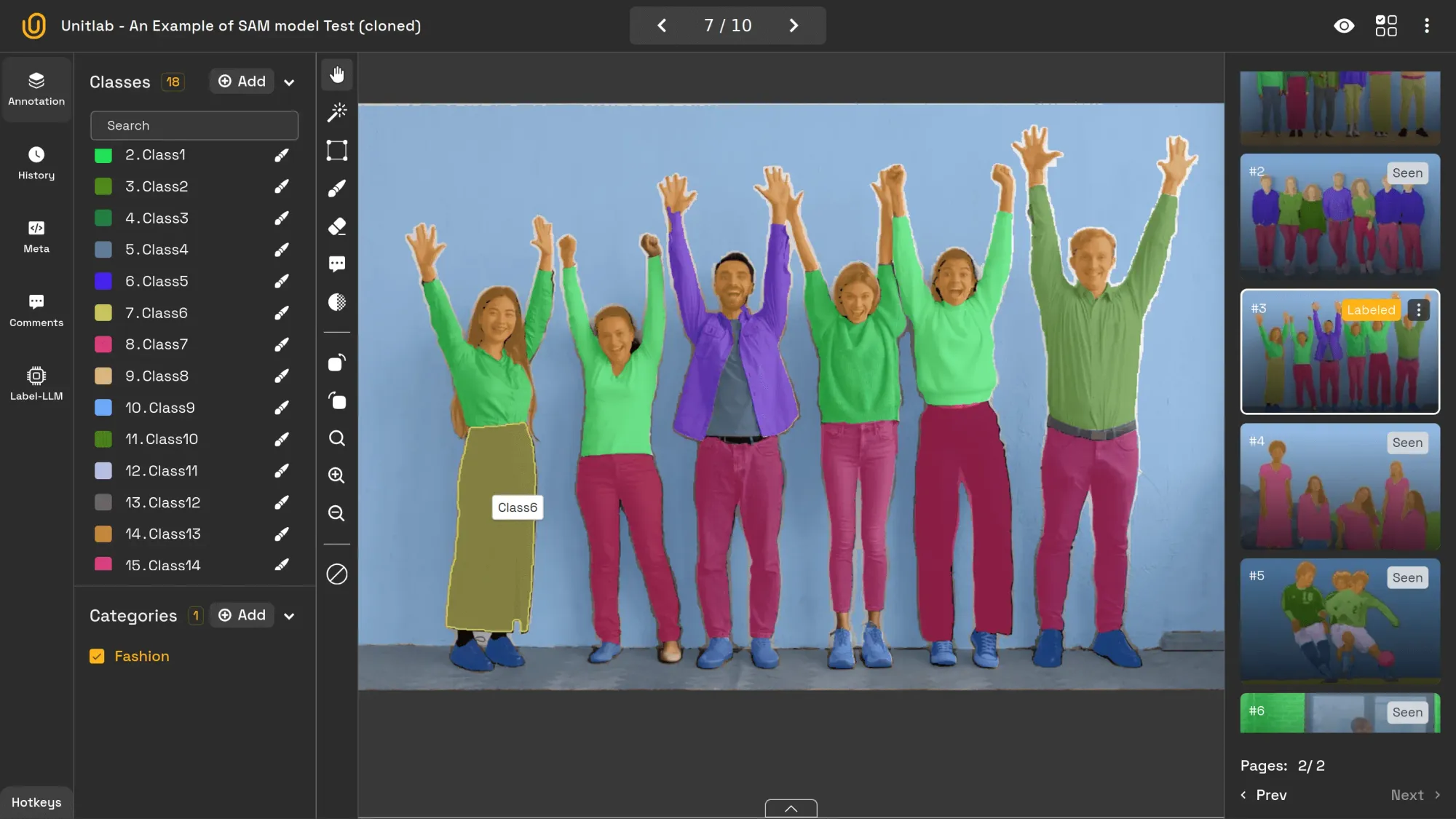1456x819 pixels.
Task: Open the Meta panel sidebar
Action: [x=36, y=237]
